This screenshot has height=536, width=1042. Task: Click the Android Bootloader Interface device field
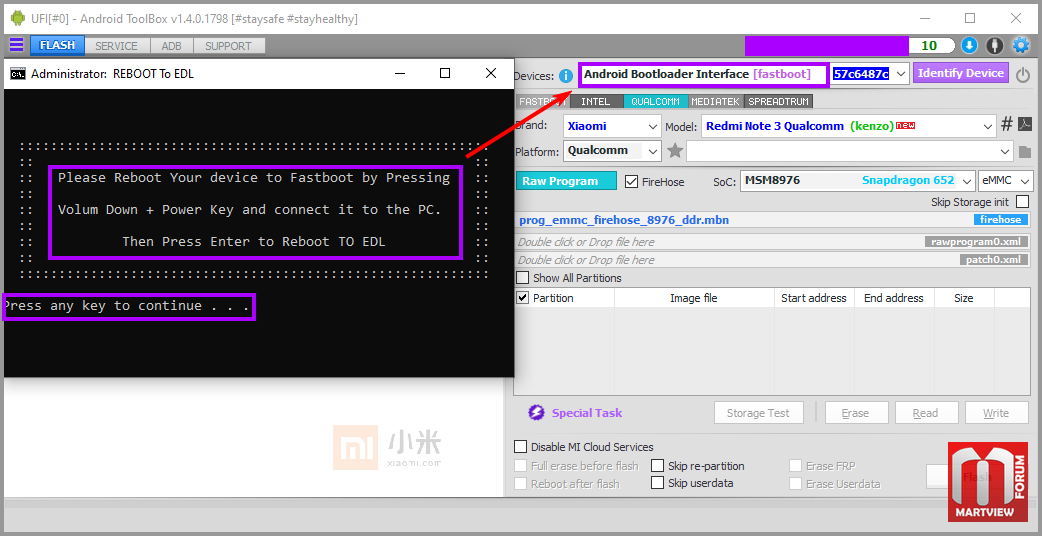coord(704,74)
